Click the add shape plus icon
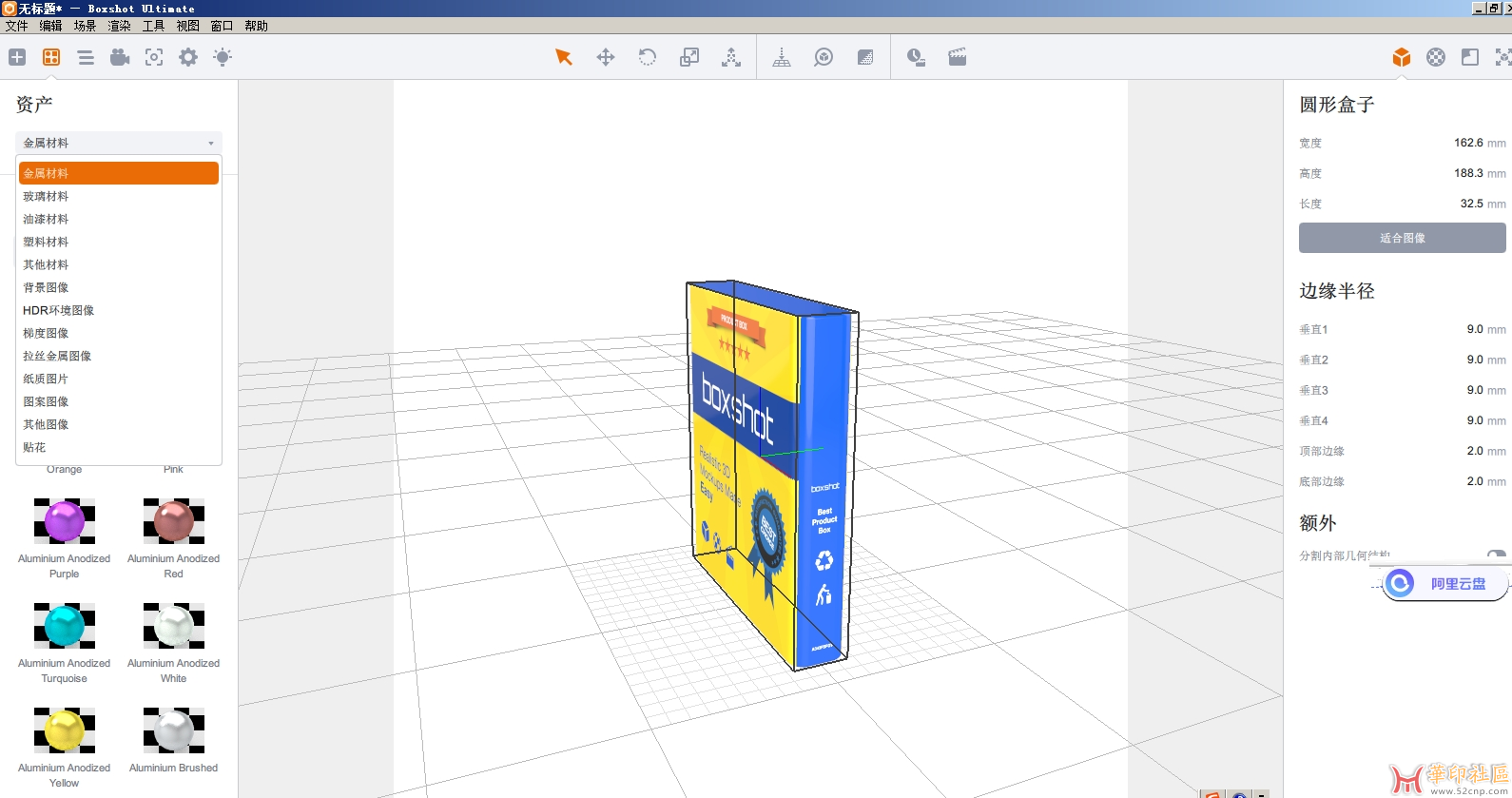Viewport: 1512px width, 798px height. point(17,57)
